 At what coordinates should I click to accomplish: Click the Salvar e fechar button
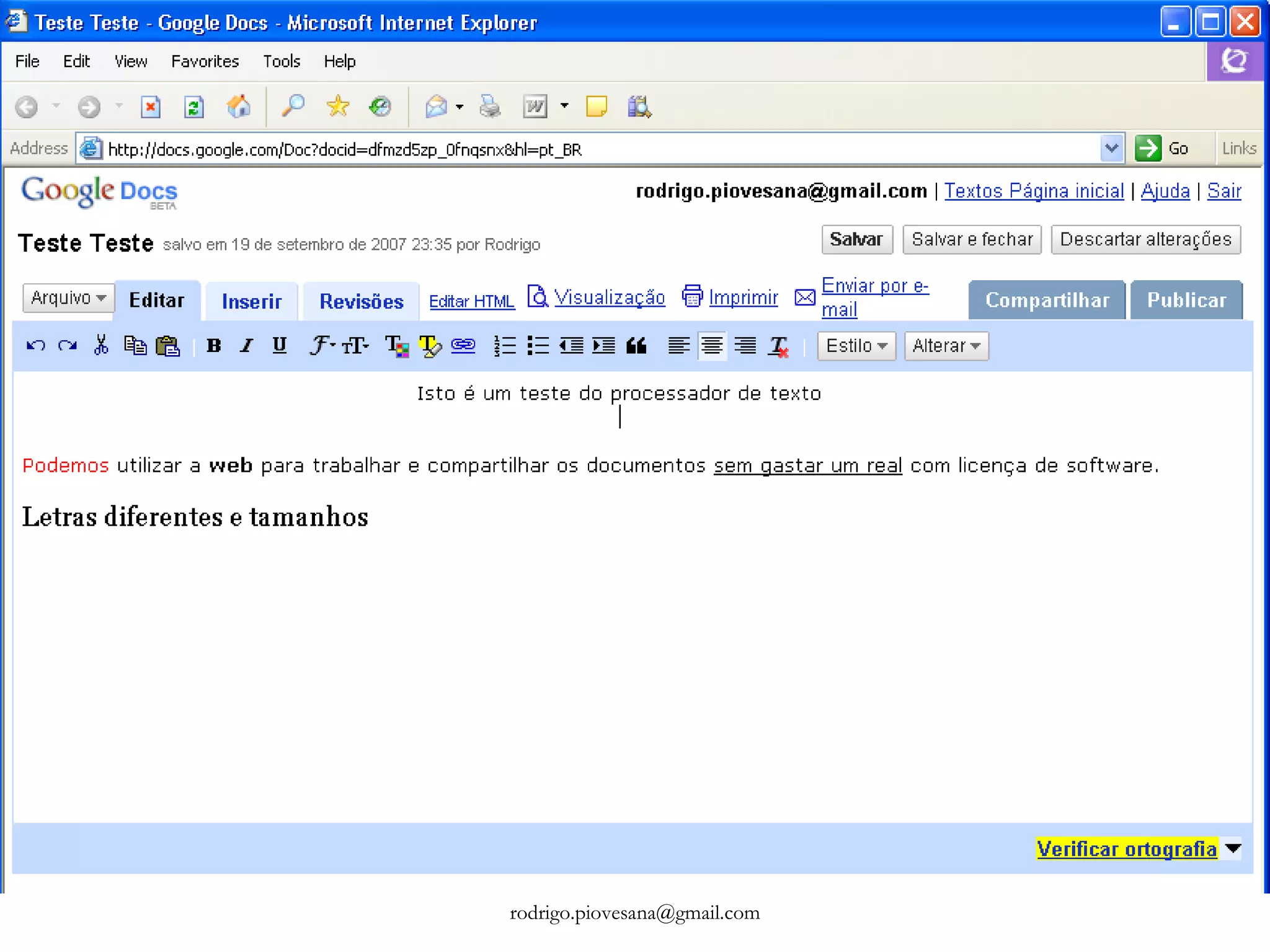click(x=972, y=239)
